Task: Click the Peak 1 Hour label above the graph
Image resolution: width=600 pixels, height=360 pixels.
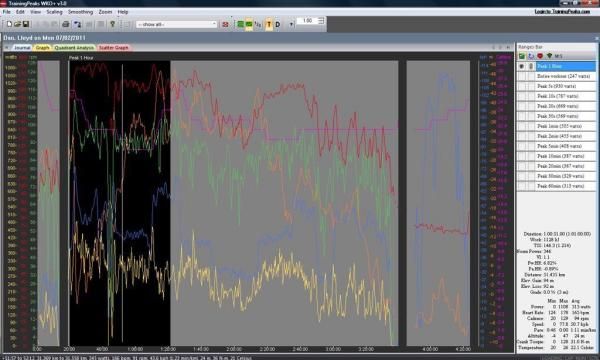Action: (x=81, y=58)
